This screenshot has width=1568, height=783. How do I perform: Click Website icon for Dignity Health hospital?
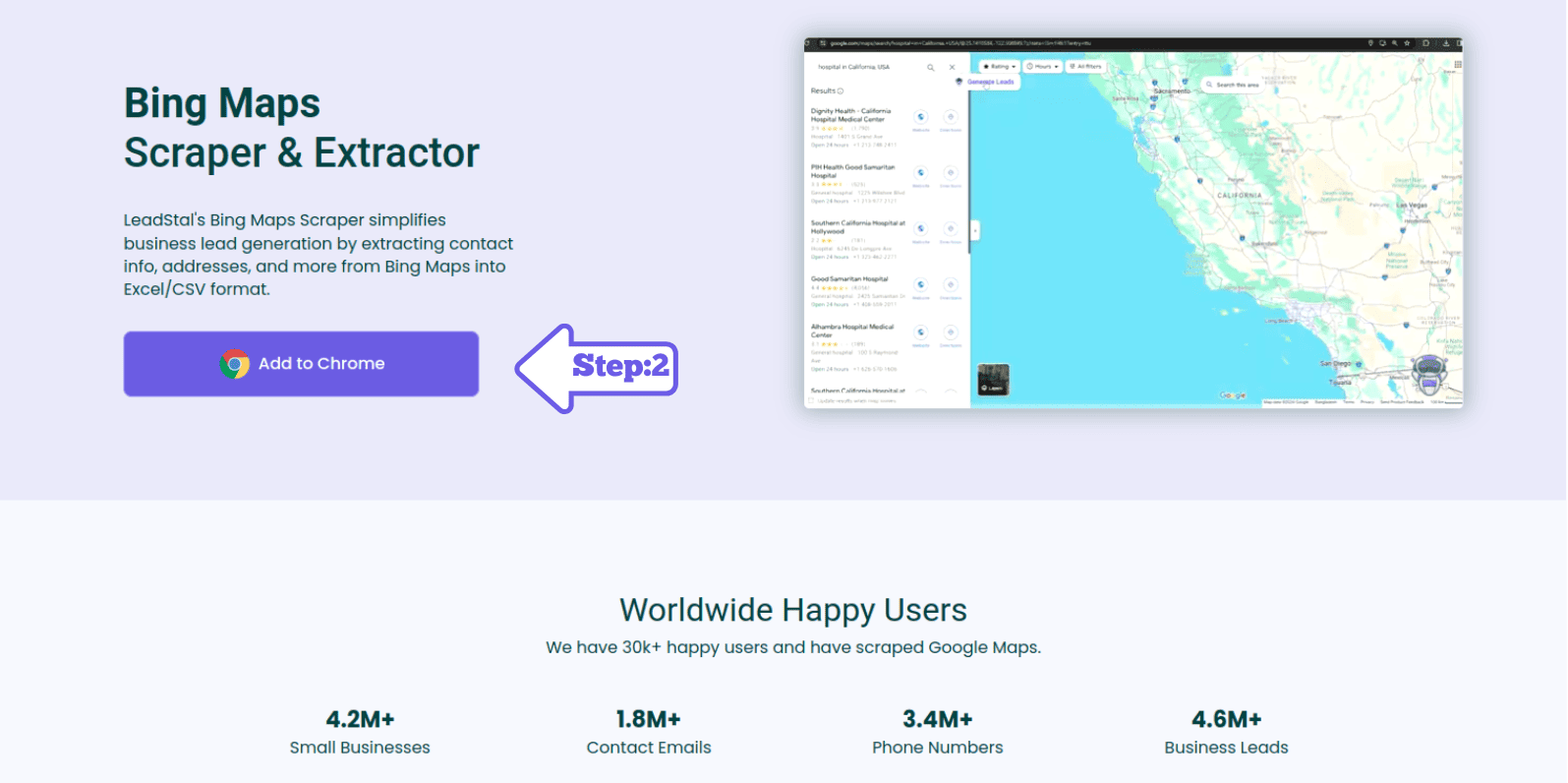click(x=921, y=117)
